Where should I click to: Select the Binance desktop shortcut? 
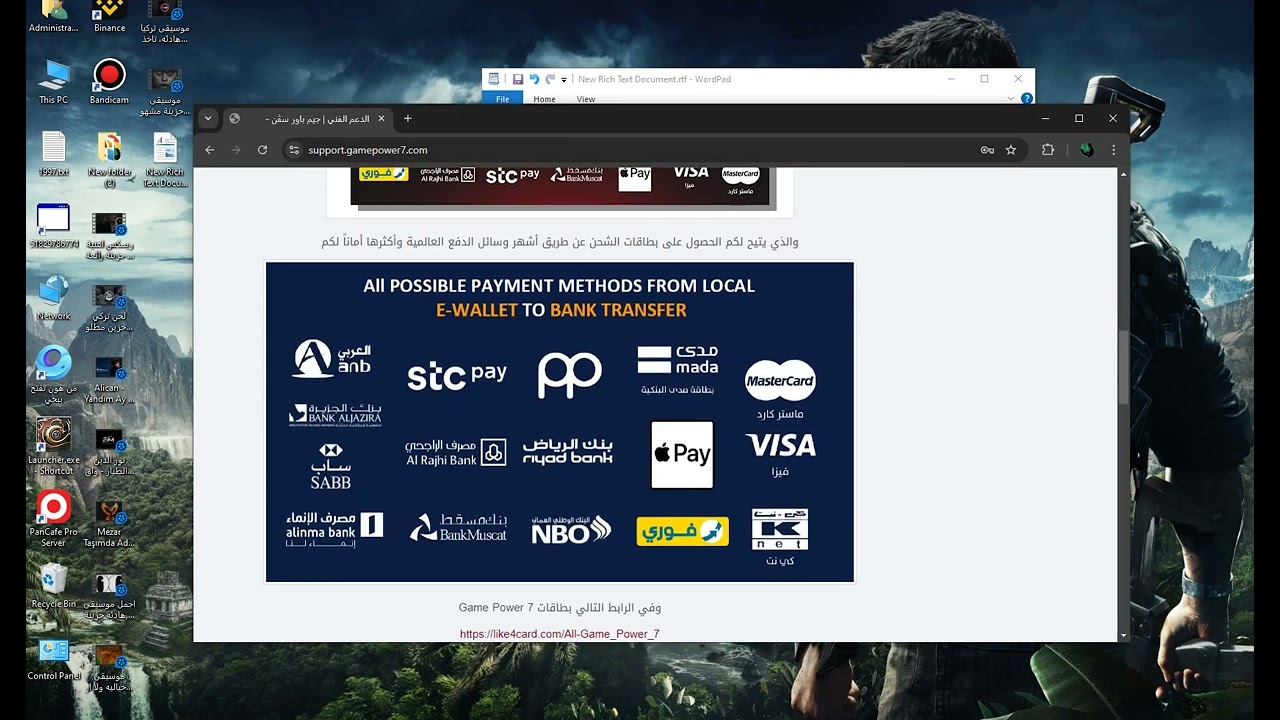tap(109, 17)
